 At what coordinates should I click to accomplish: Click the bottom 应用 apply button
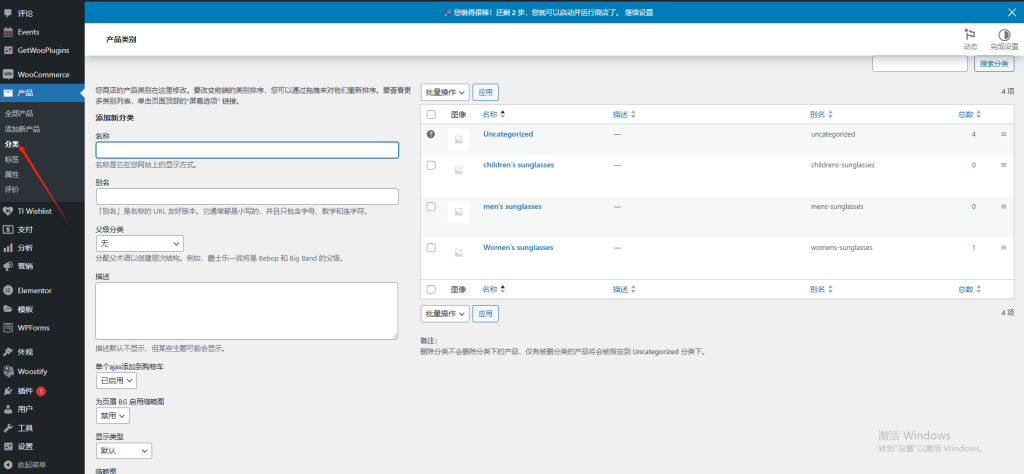(x=485, y=313)
